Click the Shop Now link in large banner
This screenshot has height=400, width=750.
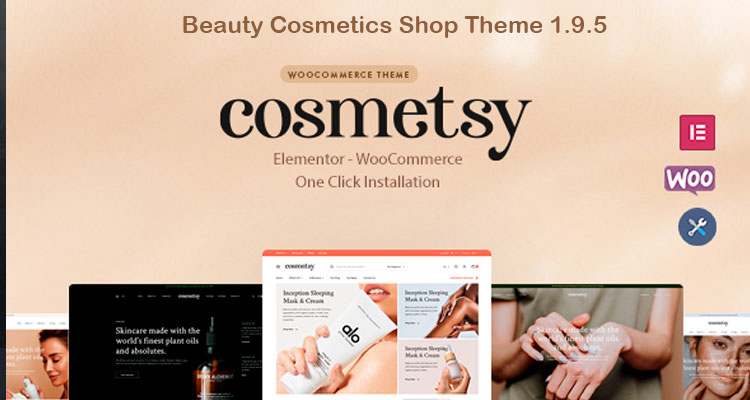coord(290,329)
